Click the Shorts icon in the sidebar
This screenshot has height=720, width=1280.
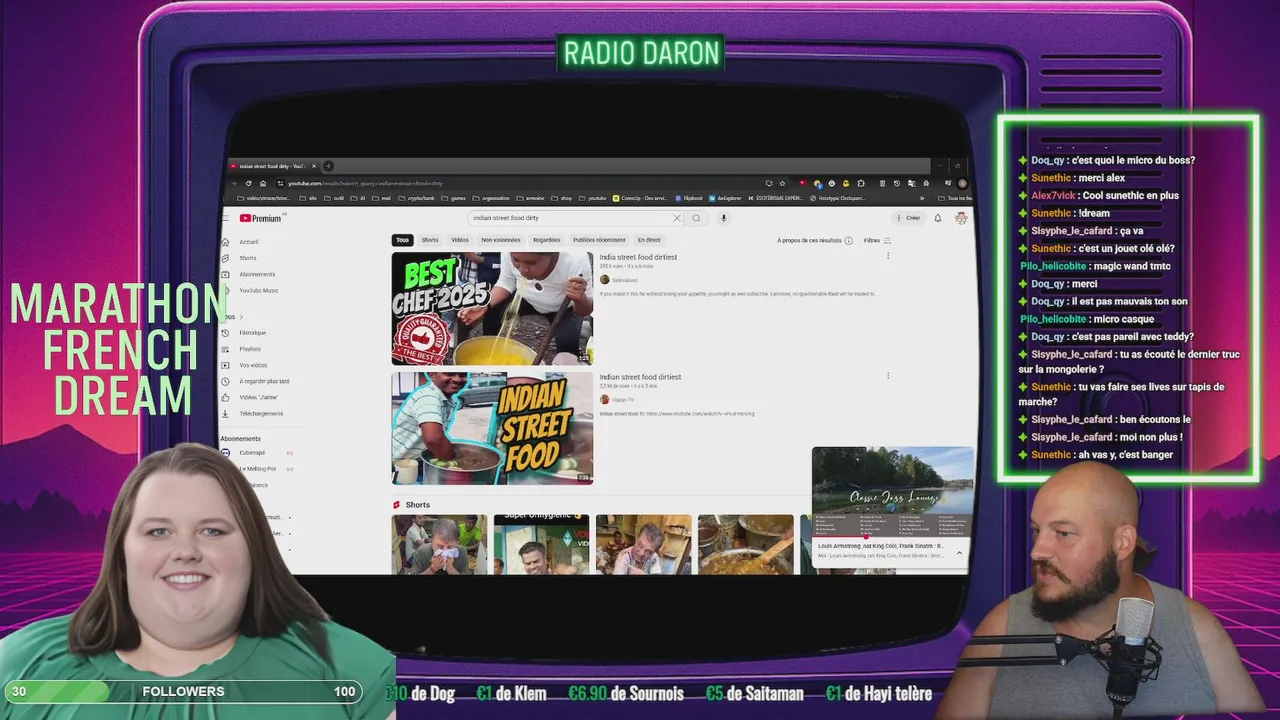tap(225, 258)
